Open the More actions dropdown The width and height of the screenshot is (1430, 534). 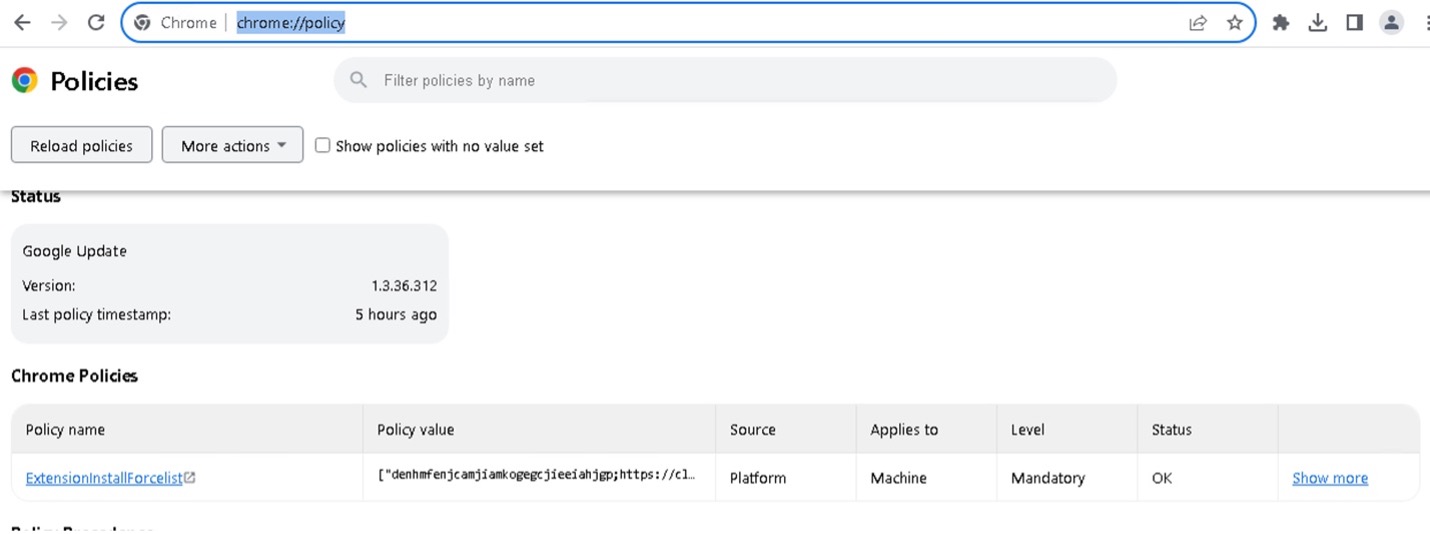tap(233, 145)
